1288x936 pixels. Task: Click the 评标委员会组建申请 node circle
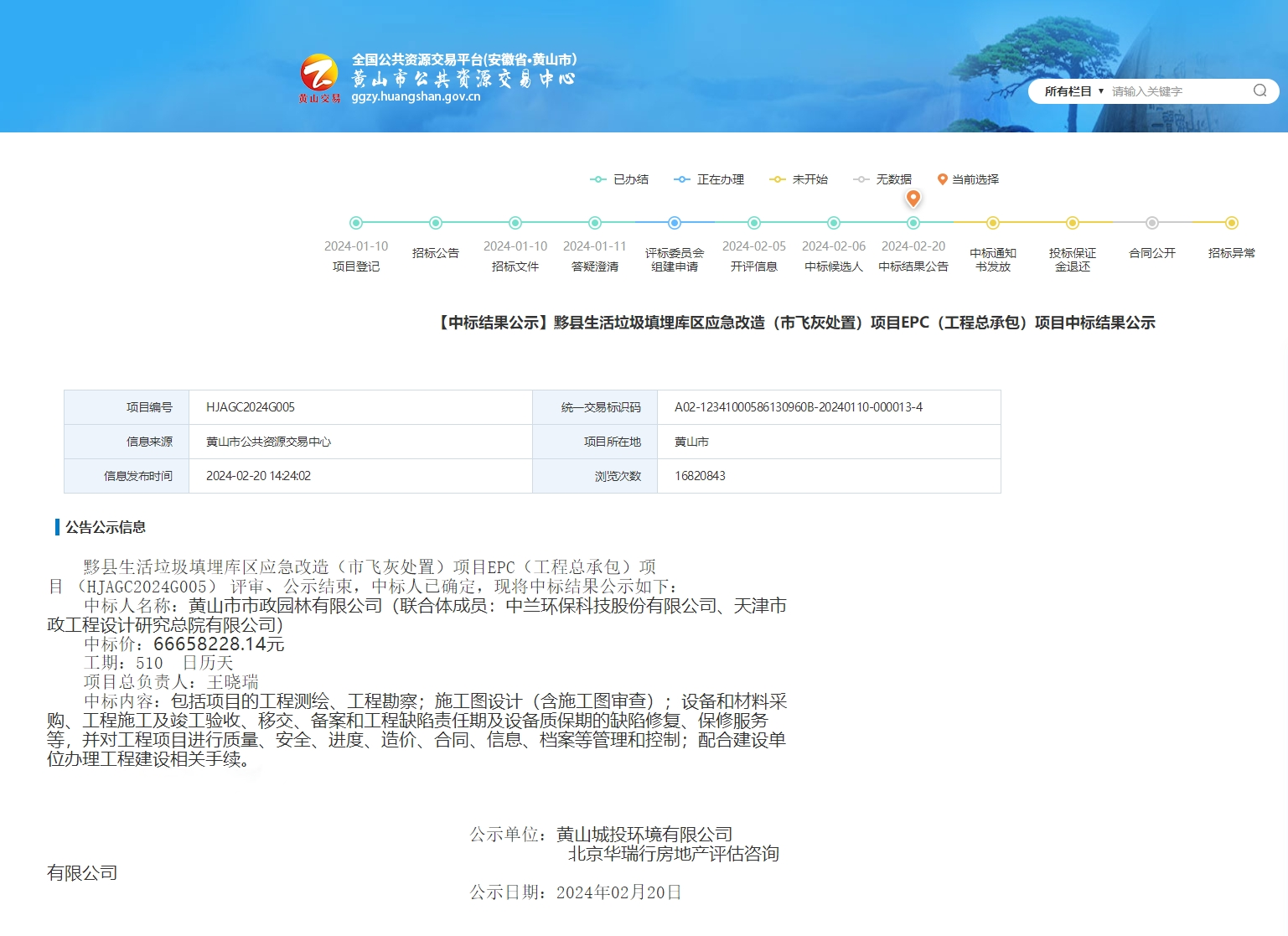coord(675,223)
